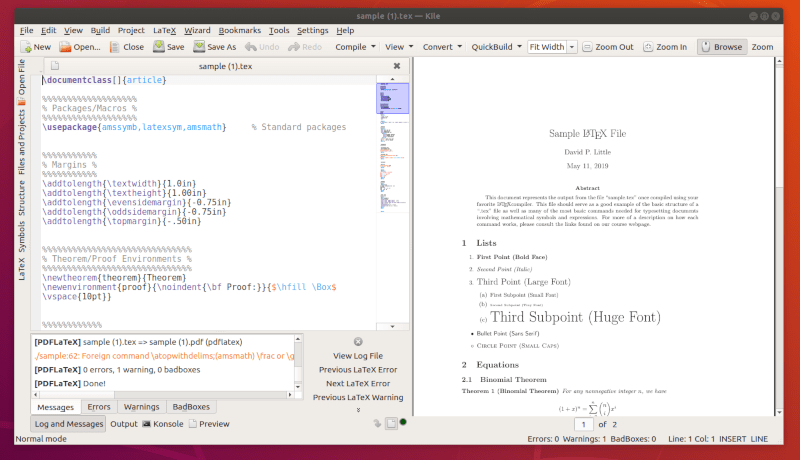Screen dimensions: 800x460
Task: Open the Open File sidebar panel
Action: click(21, 82)
